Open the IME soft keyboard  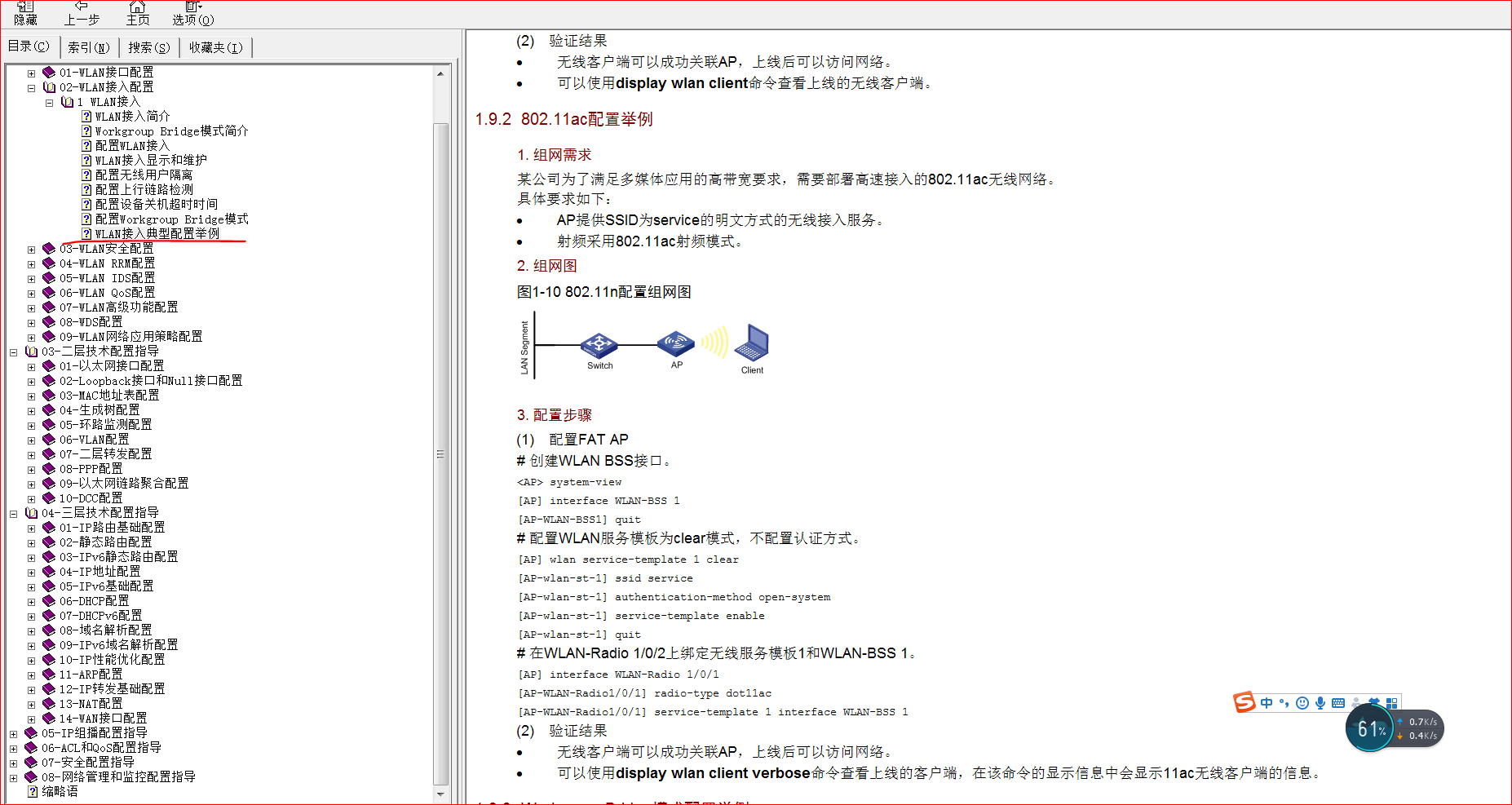click(1338, 703)
